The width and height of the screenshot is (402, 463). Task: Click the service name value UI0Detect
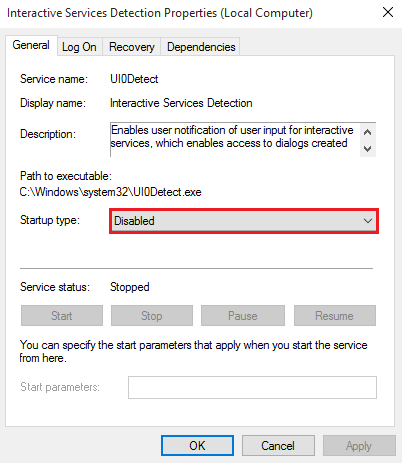[x=134, y=79]
